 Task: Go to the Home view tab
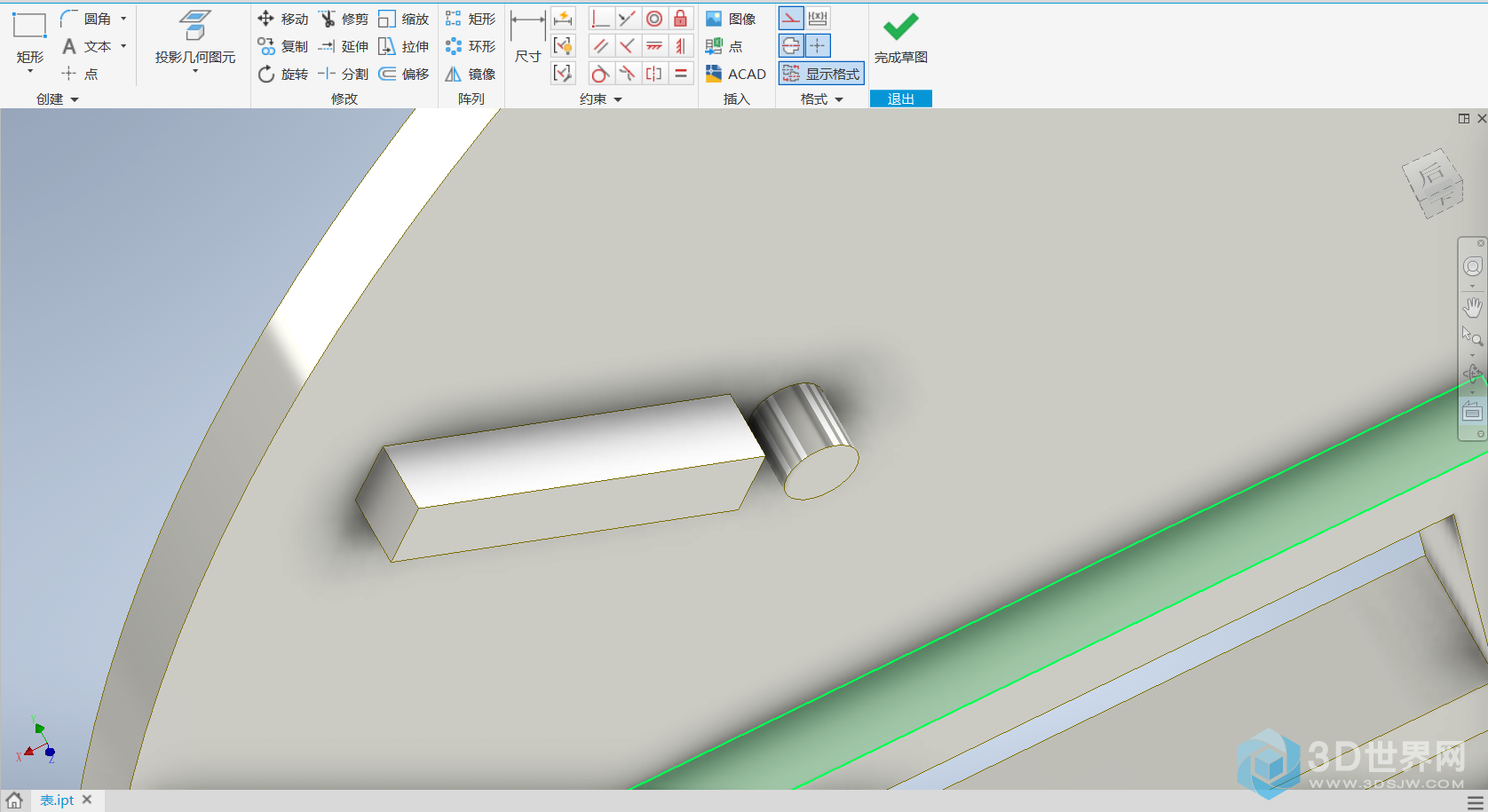tap(14, 800)
